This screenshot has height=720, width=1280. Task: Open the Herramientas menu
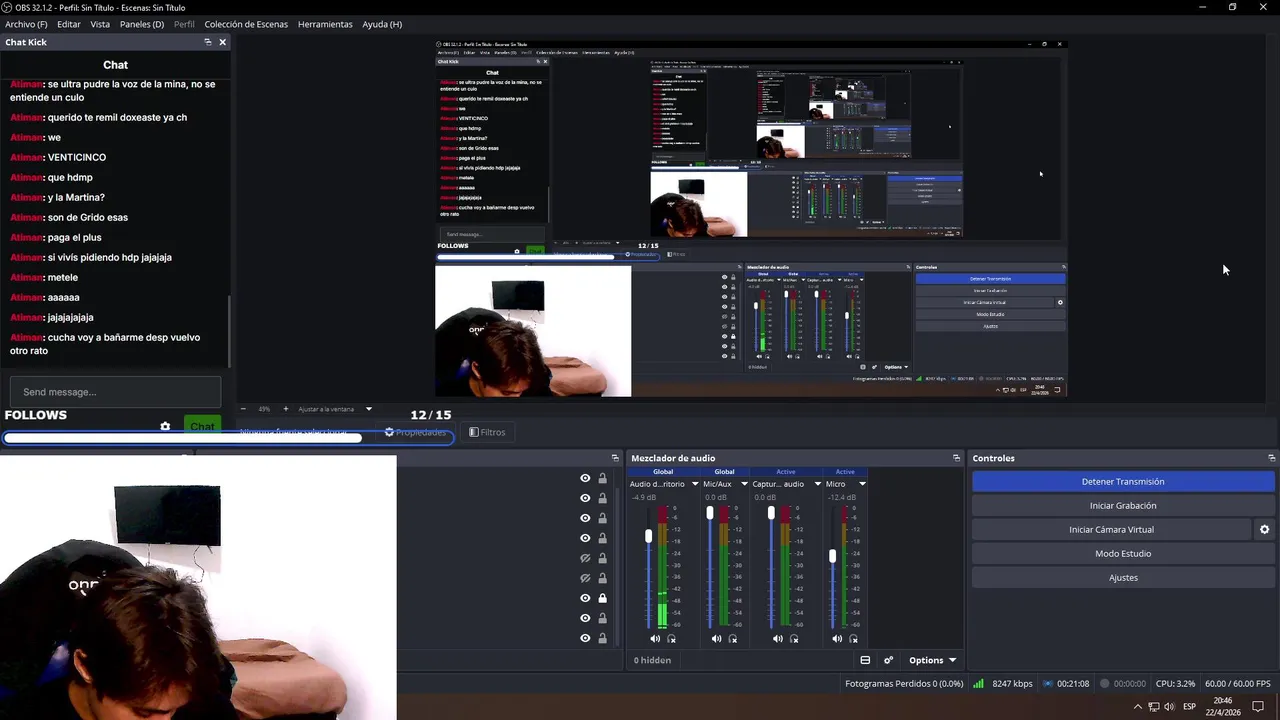[x=325, y=24]
